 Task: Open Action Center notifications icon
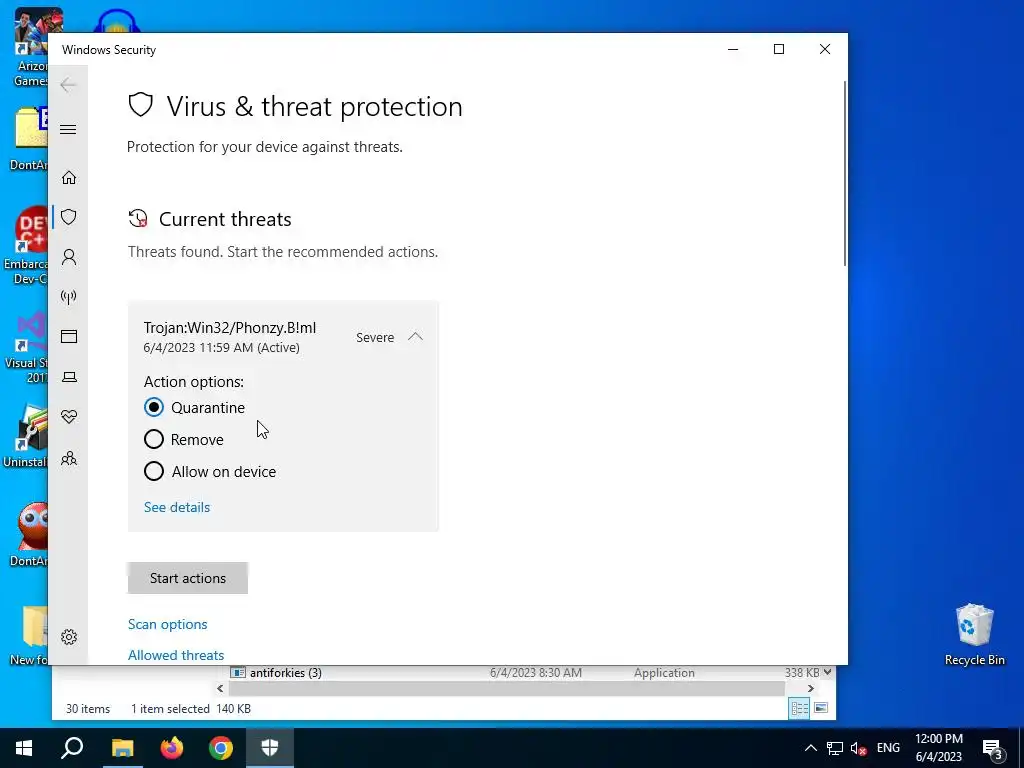[993, 748]
